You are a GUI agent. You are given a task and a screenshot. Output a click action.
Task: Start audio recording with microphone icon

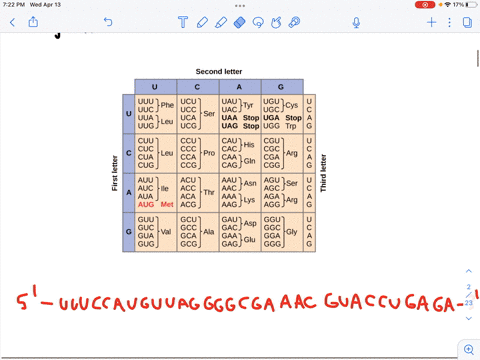(x=356, y=23)
